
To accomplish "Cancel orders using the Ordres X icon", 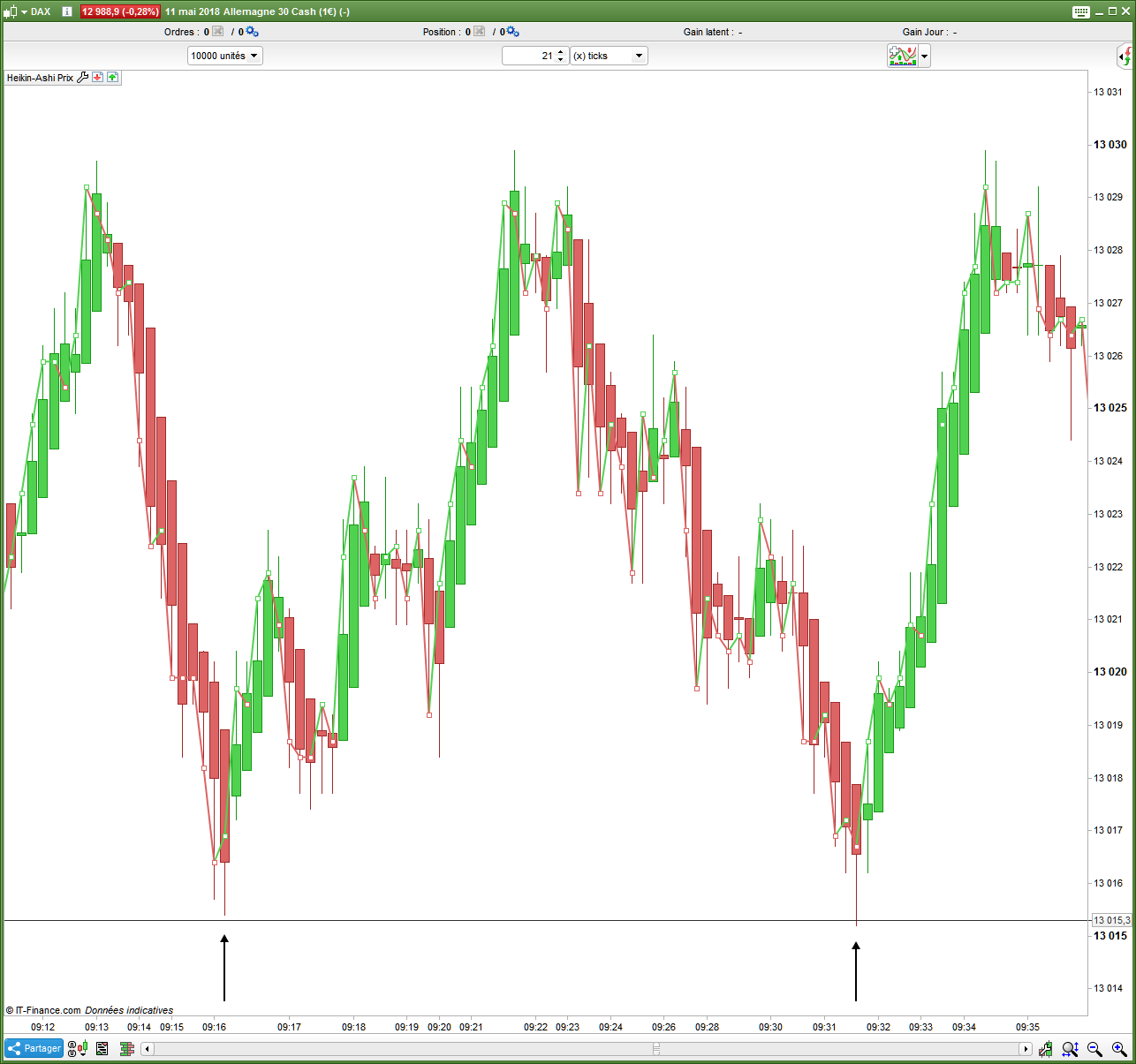I will pyautogui.click(x=218, y=32).
